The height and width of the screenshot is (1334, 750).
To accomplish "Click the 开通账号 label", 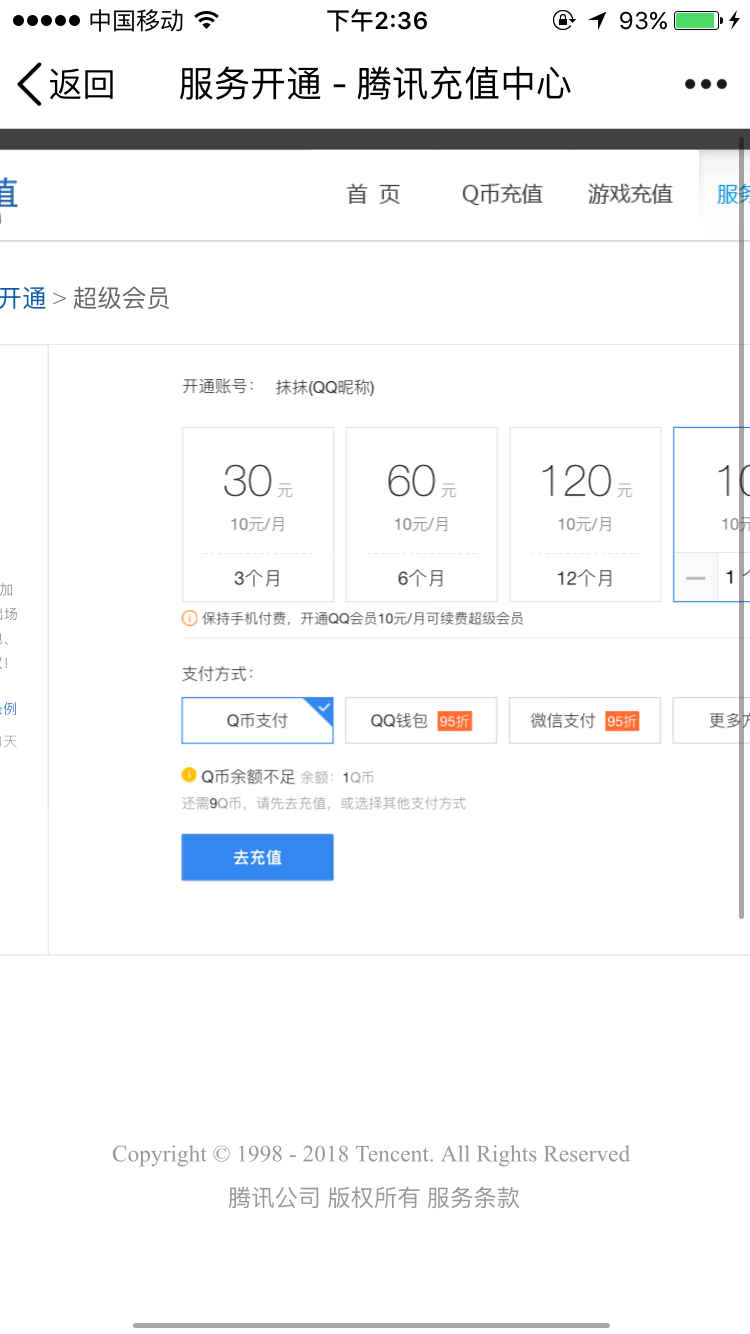I will click(218, 386).
